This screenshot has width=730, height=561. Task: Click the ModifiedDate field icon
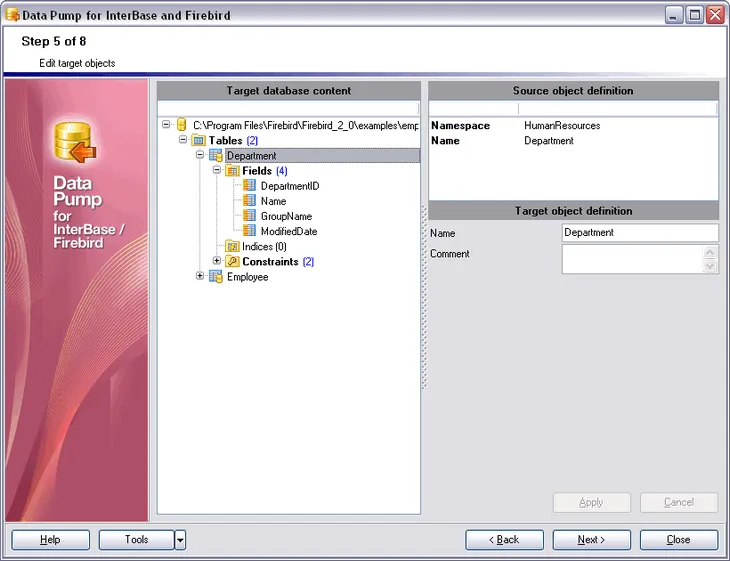pyautogui.click(x=249, y=231)
